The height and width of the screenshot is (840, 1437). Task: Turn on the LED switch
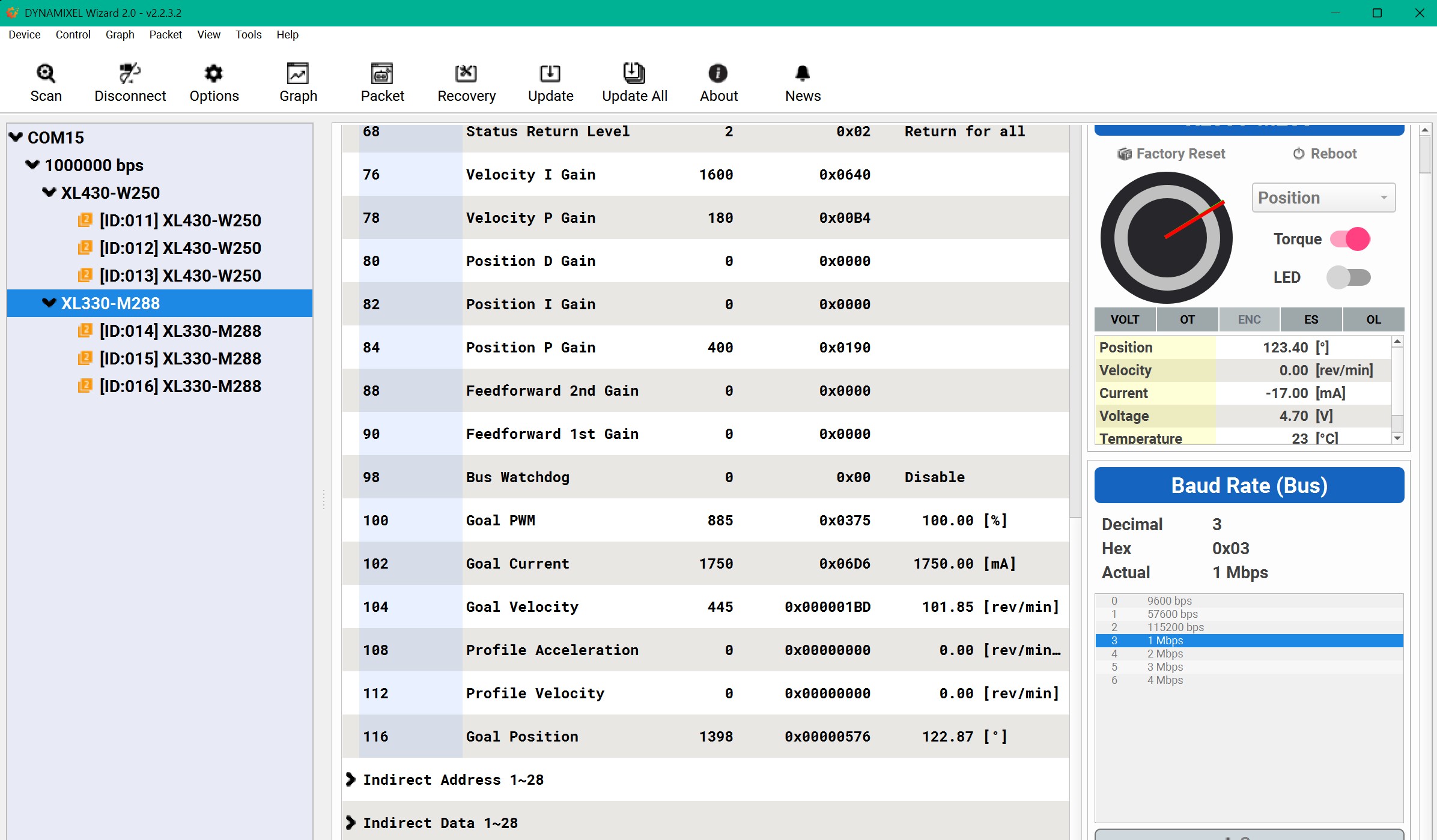click(x=1349, y=277)
